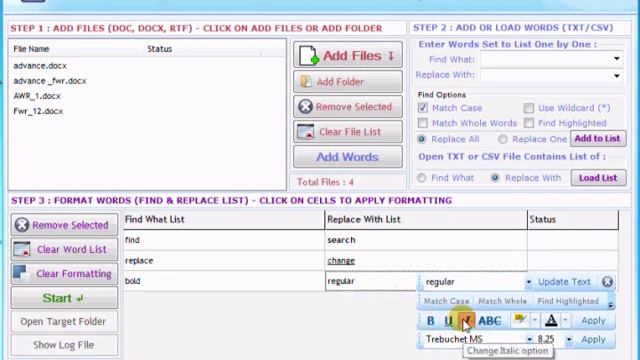Click the Load List button
The height and width of the screenshot is (360, 640).
point(598,178)
